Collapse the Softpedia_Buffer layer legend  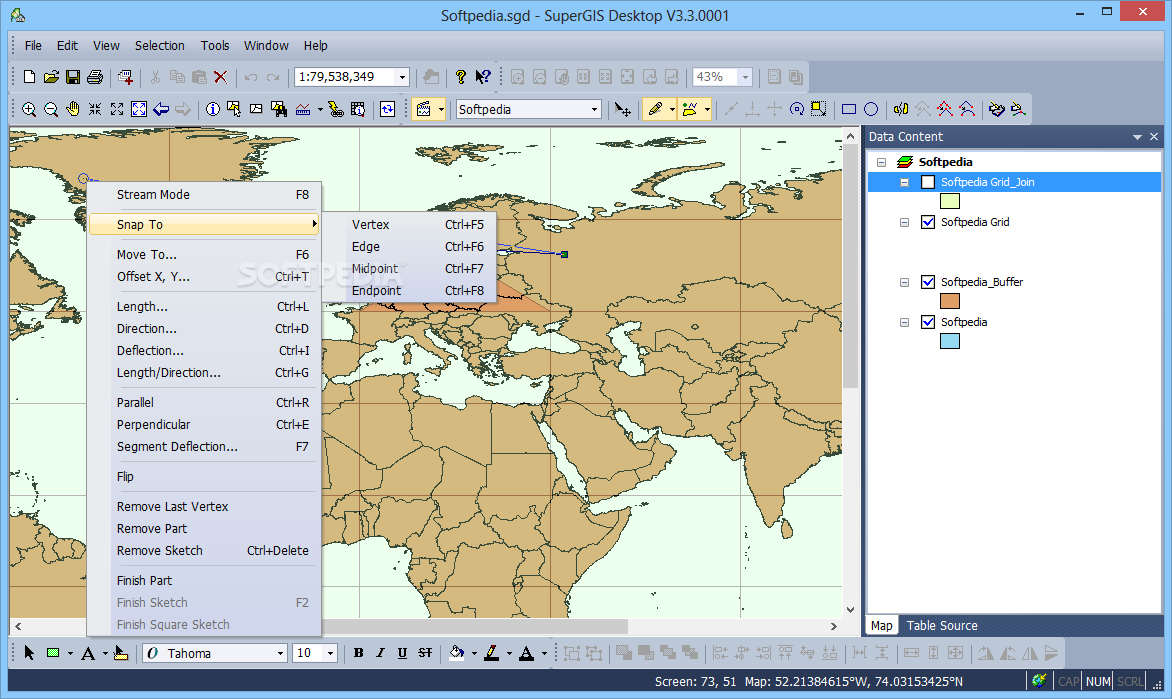904,283
